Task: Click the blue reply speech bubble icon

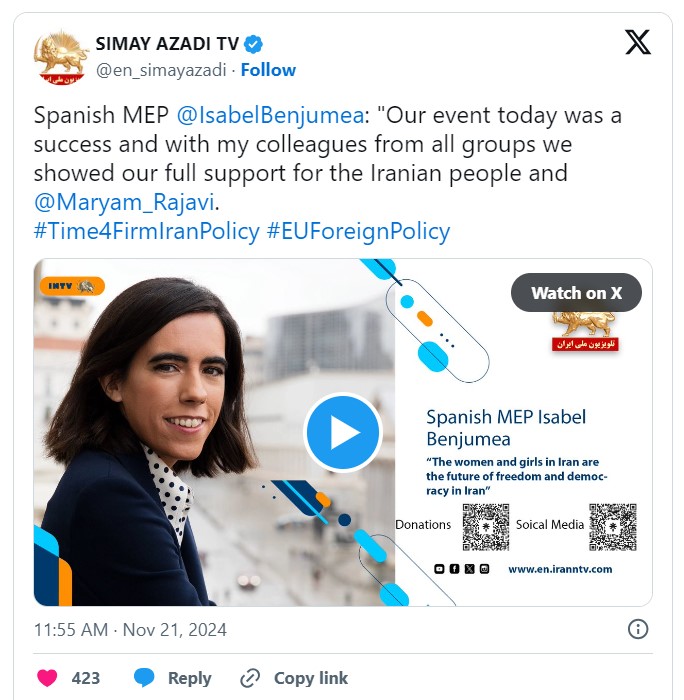Action: click(x=144, y=678)
